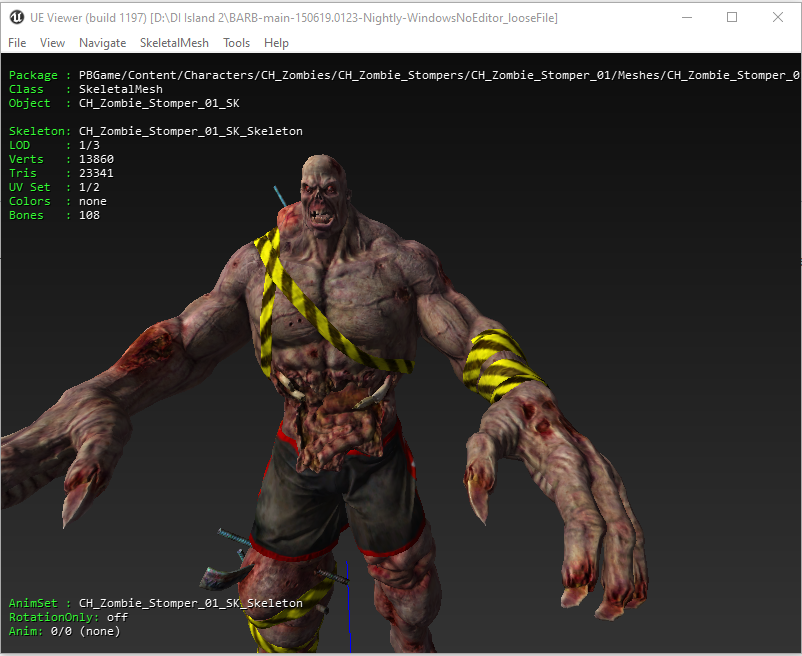802x656 pixels.
Task: Maximize the UE Viewer window
Action: (732, 17)
